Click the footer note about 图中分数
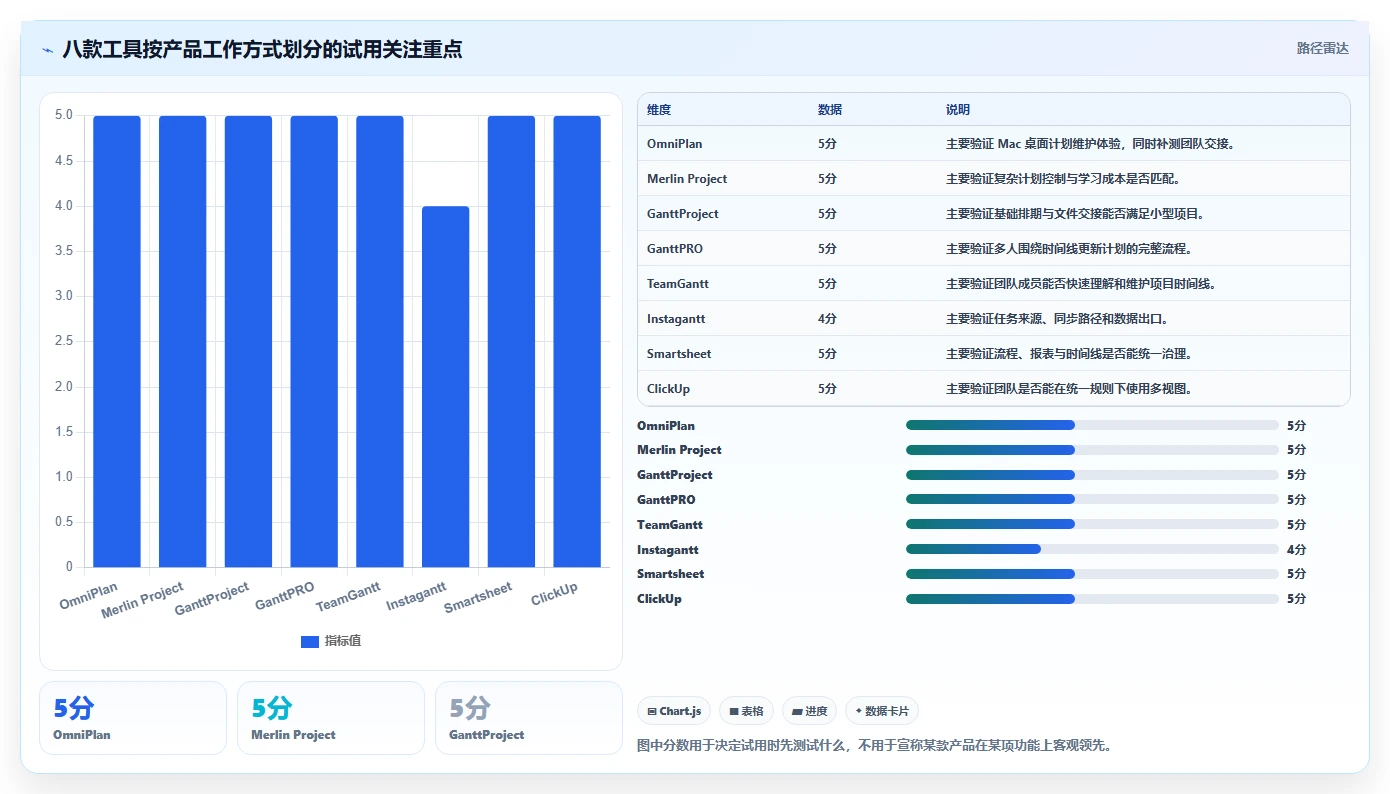Image resolution: width=1390 pixels, height=794 pixels. pyautogui.click(x=875, y=745)
